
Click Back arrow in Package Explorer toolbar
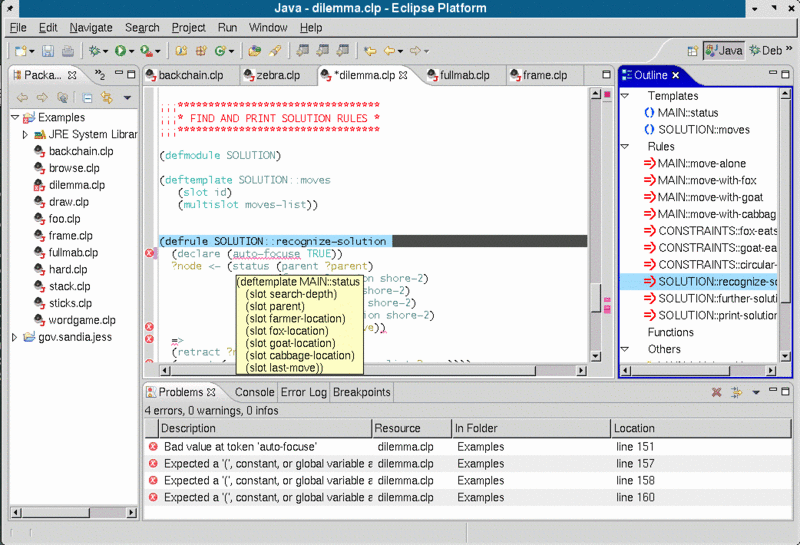[x=22, y=97]
